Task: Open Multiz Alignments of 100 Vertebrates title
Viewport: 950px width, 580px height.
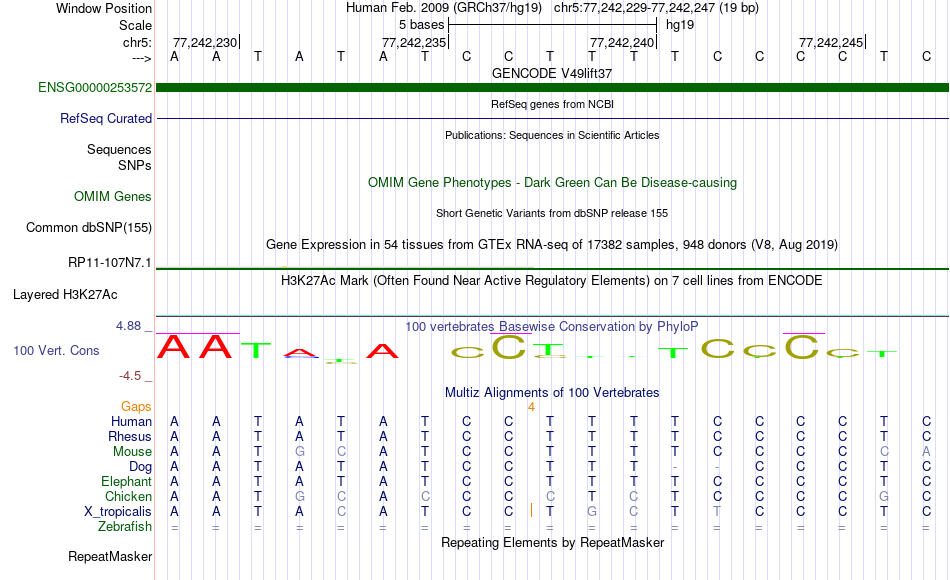Action: coord(552,392)
